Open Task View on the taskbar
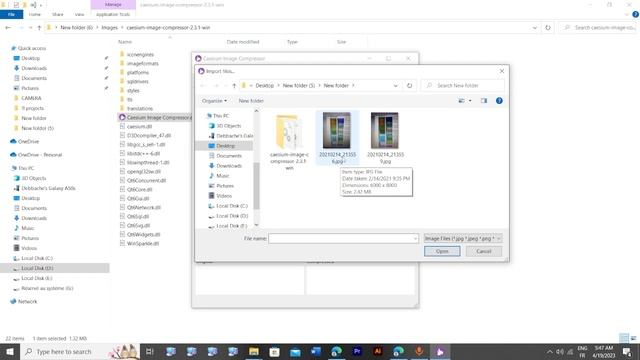640x360 pixels. pos(149,351)
